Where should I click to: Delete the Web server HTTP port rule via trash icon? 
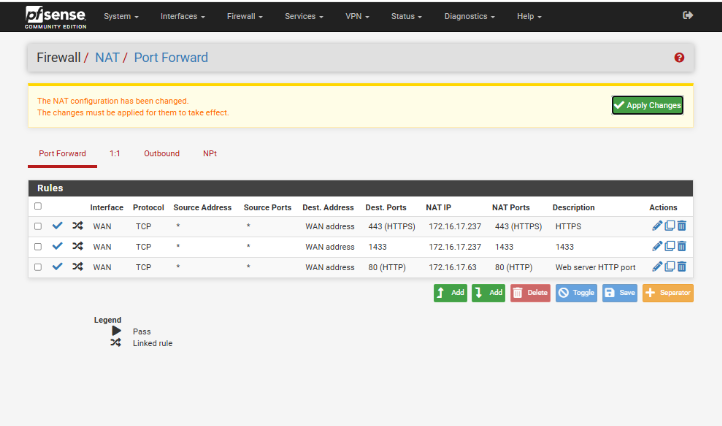682,267
